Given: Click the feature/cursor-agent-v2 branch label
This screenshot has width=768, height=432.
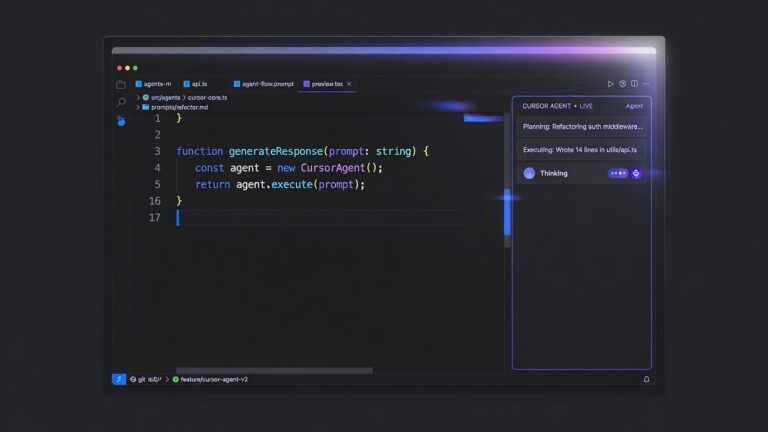Looking at the screenshot, I should click(214, 379).
